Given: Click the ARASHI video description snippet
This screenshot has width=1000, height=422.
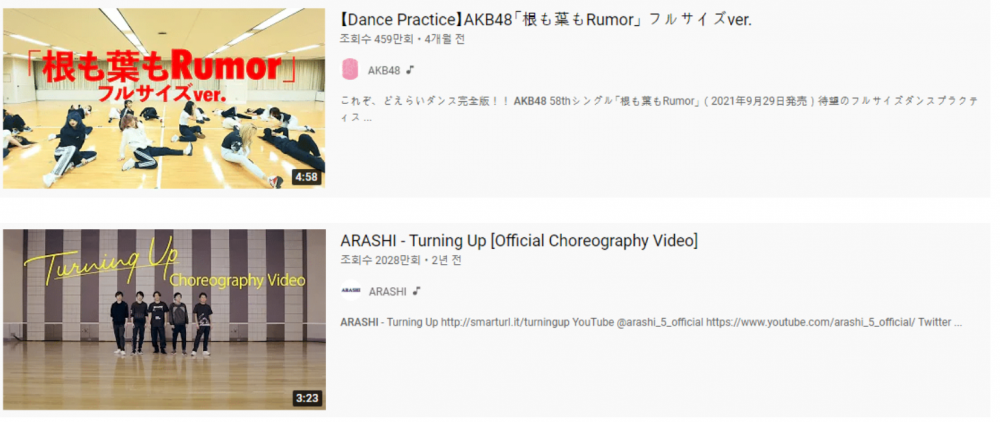Looking at the screenshot, I should (x=651, y=322).
